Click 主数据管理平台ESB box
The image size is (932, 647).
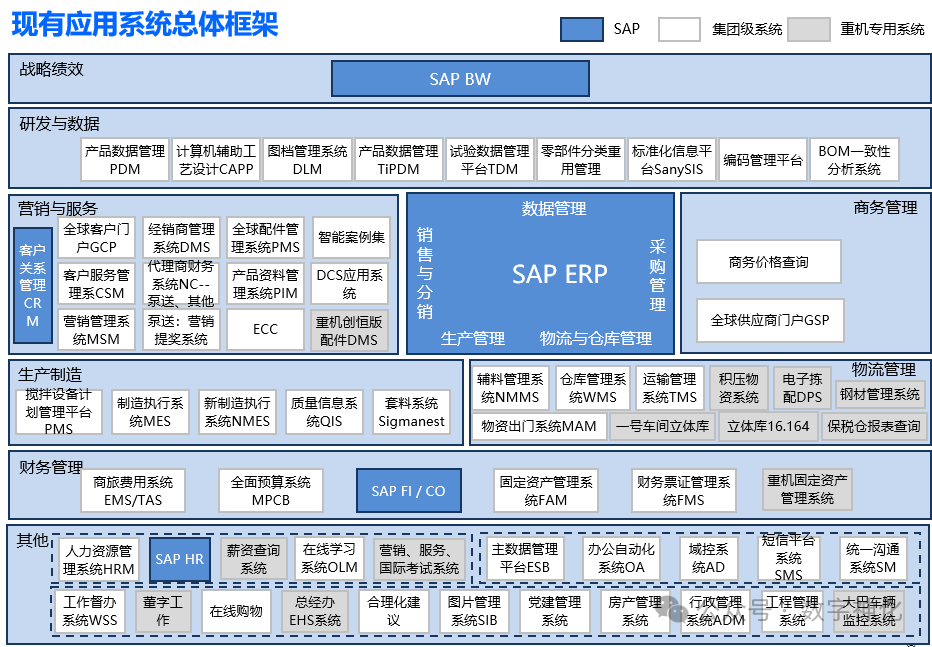click(x=525, y=558)
